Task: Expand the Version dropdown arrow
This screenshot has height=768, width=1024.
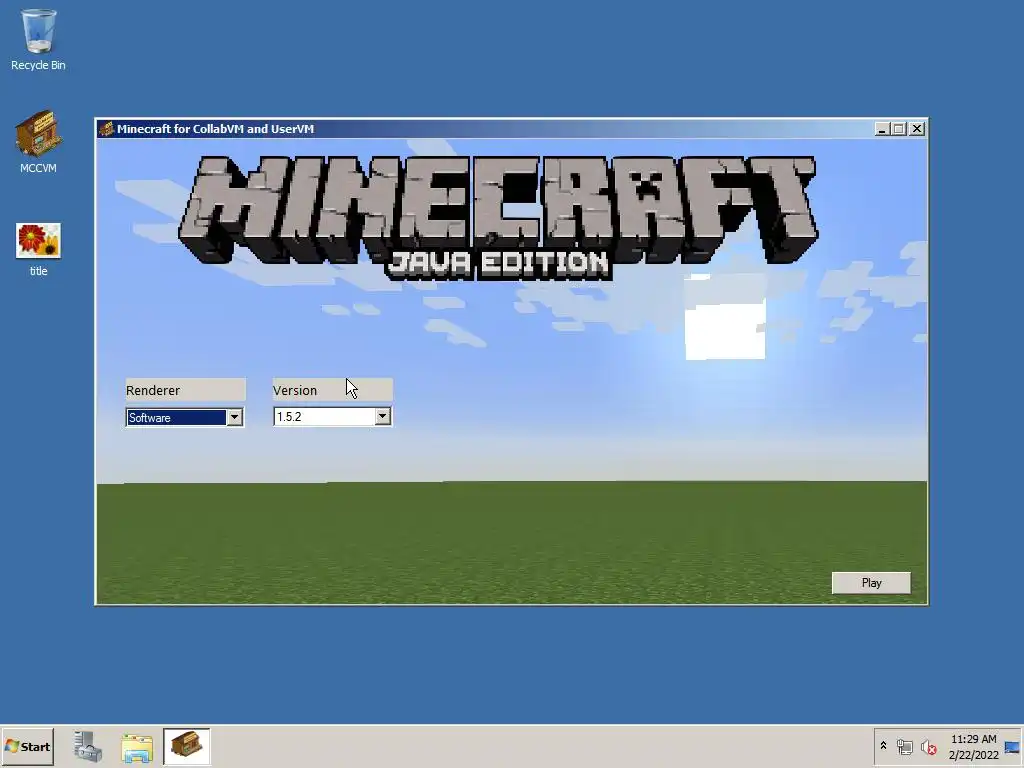Action: click(x=383, y=416)
